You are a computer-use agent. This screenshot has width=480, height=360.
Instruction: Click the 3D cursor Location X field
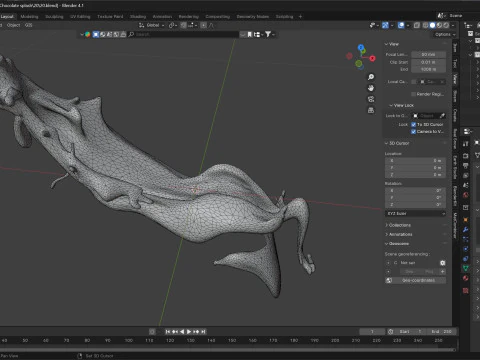(415, 161)
